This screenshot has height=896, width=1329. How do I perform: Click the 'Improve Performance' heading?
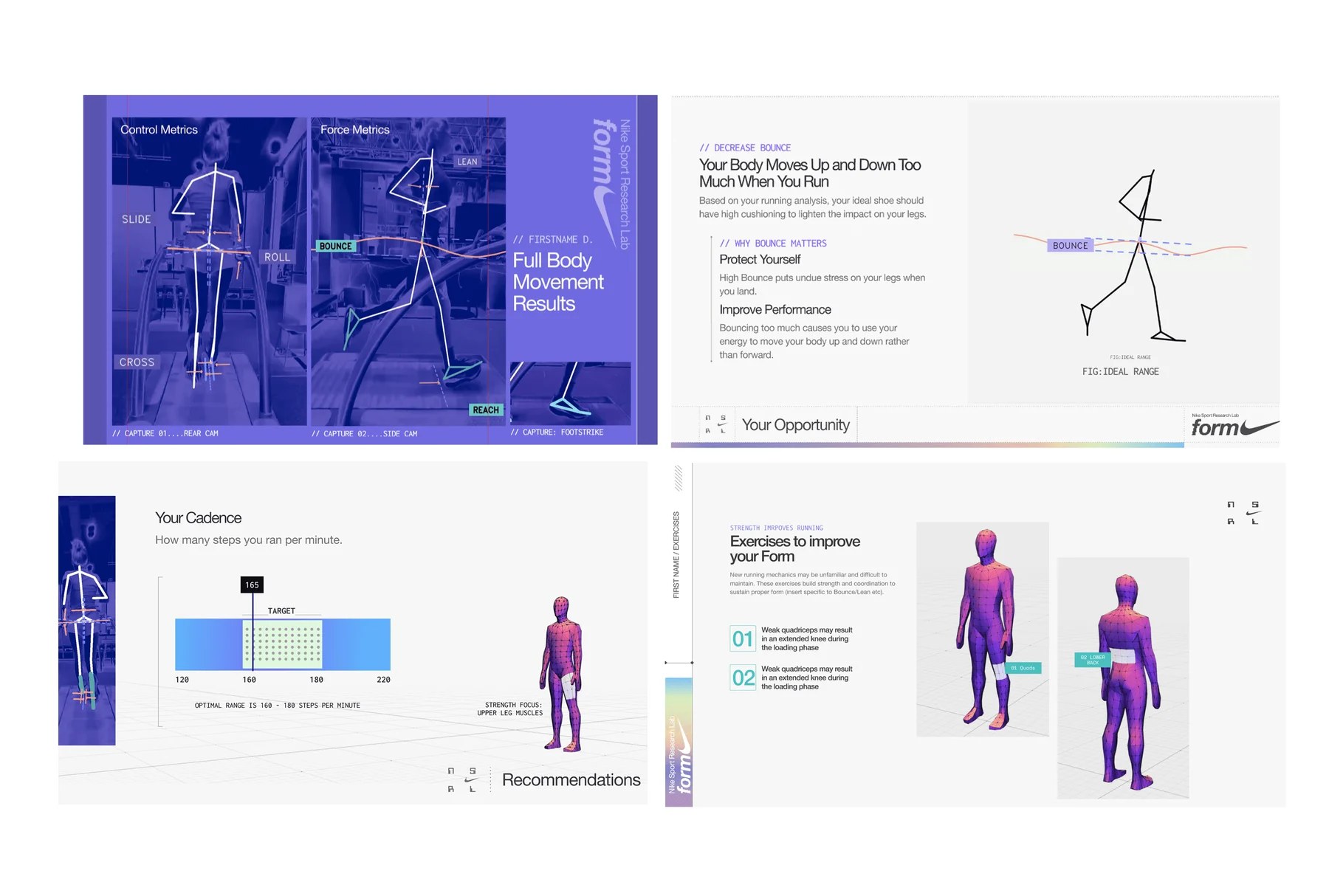[x=775, y=310]
